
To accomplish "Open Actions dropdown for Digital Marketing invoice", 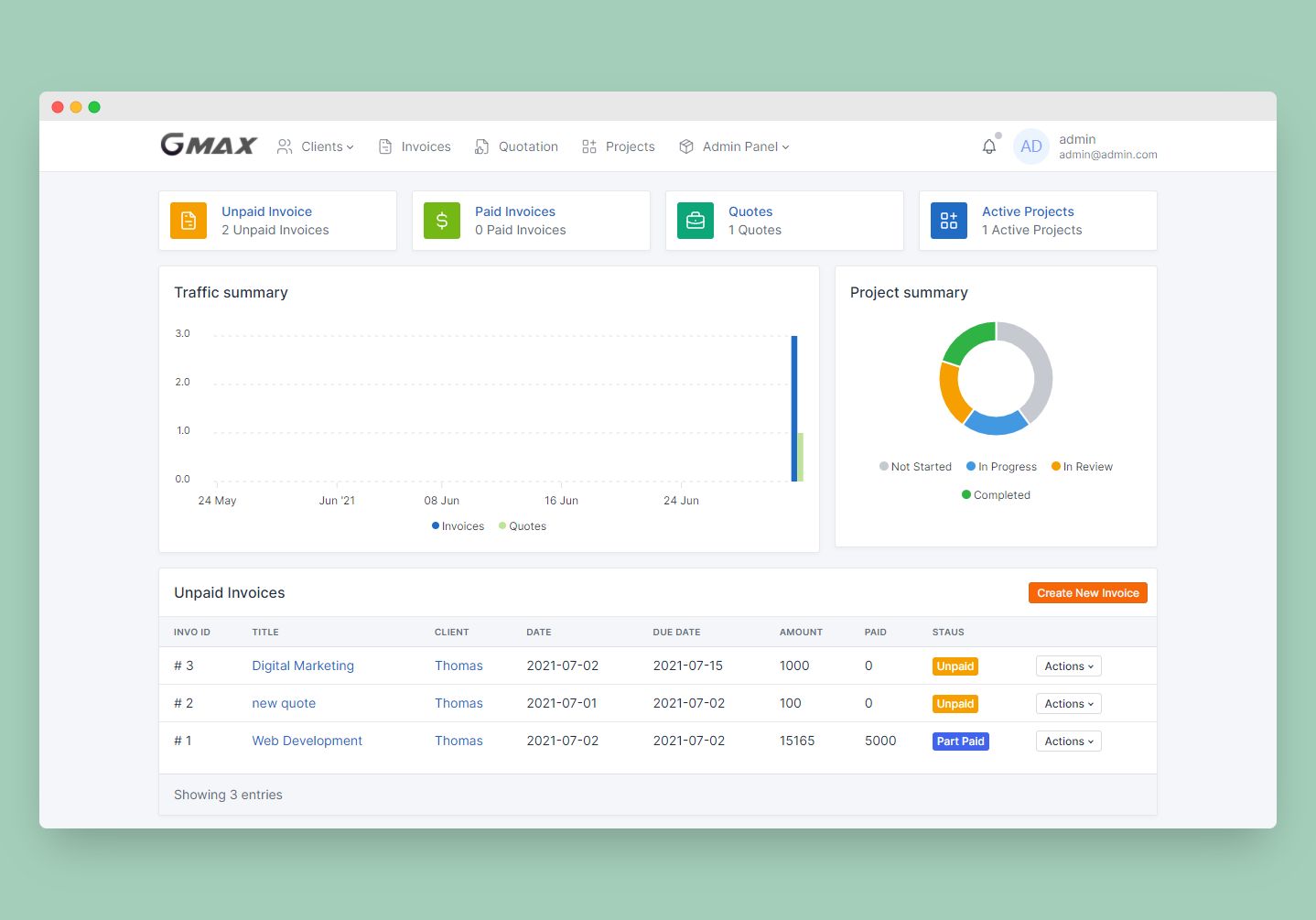I will coord(1069,666).
